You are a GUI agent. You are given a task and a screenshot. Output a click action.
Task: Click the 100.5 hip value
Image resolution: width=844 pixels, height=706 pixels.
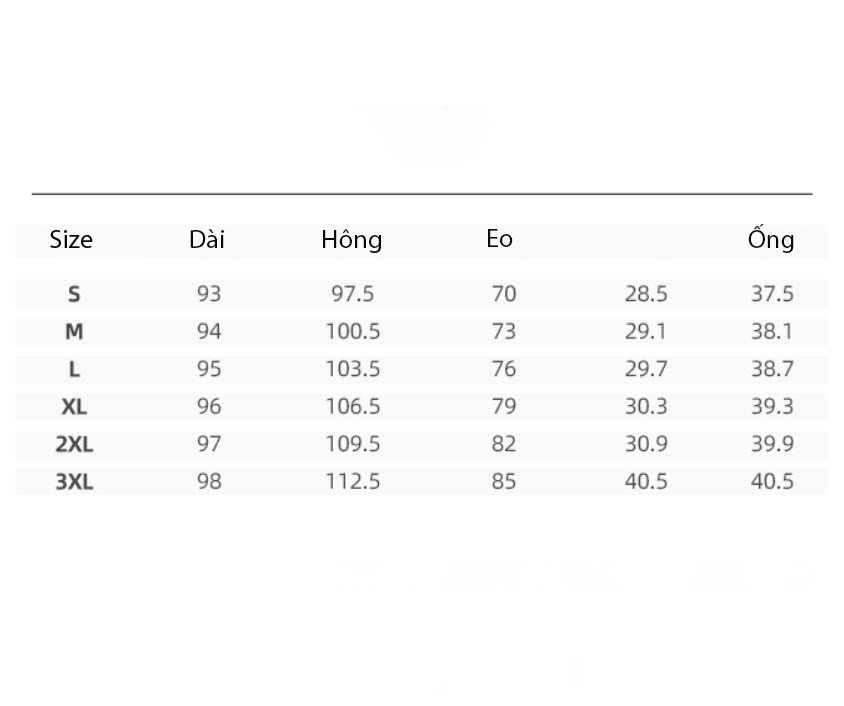tap(353, 331)
